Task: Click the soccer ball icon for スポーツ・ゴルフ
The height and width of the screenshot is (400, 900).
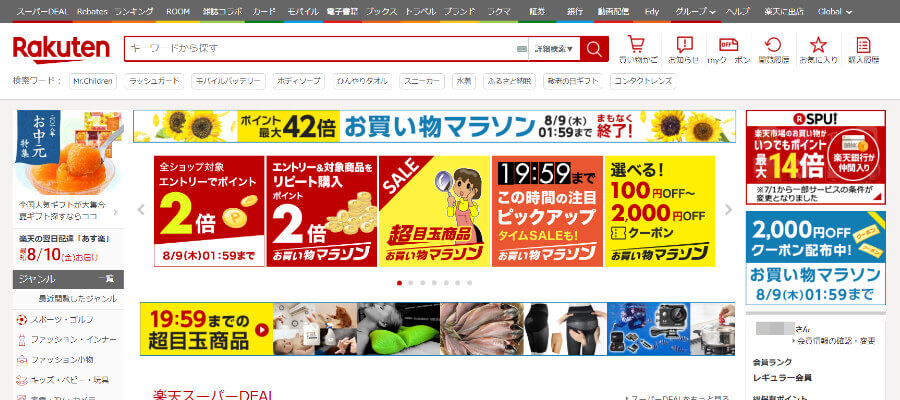Action: (22, 320)
